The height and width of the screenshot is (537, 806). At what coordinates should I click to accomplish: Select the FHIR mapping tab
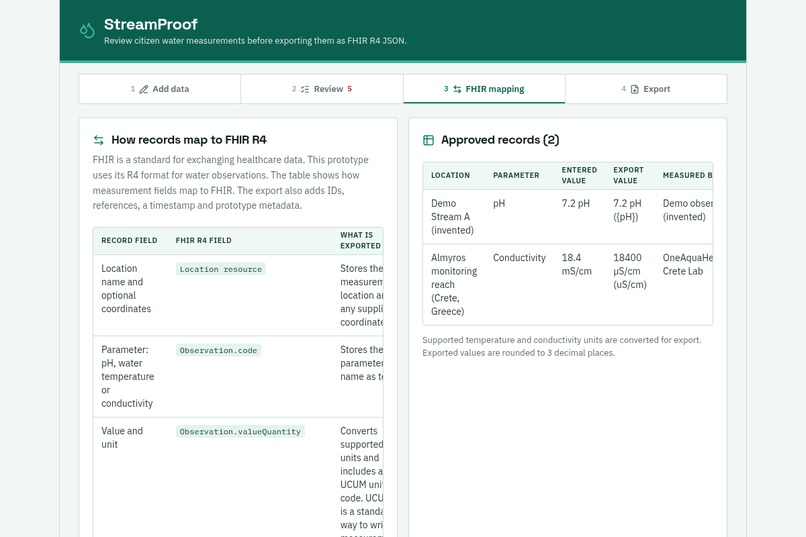click(x=484, y=89)
